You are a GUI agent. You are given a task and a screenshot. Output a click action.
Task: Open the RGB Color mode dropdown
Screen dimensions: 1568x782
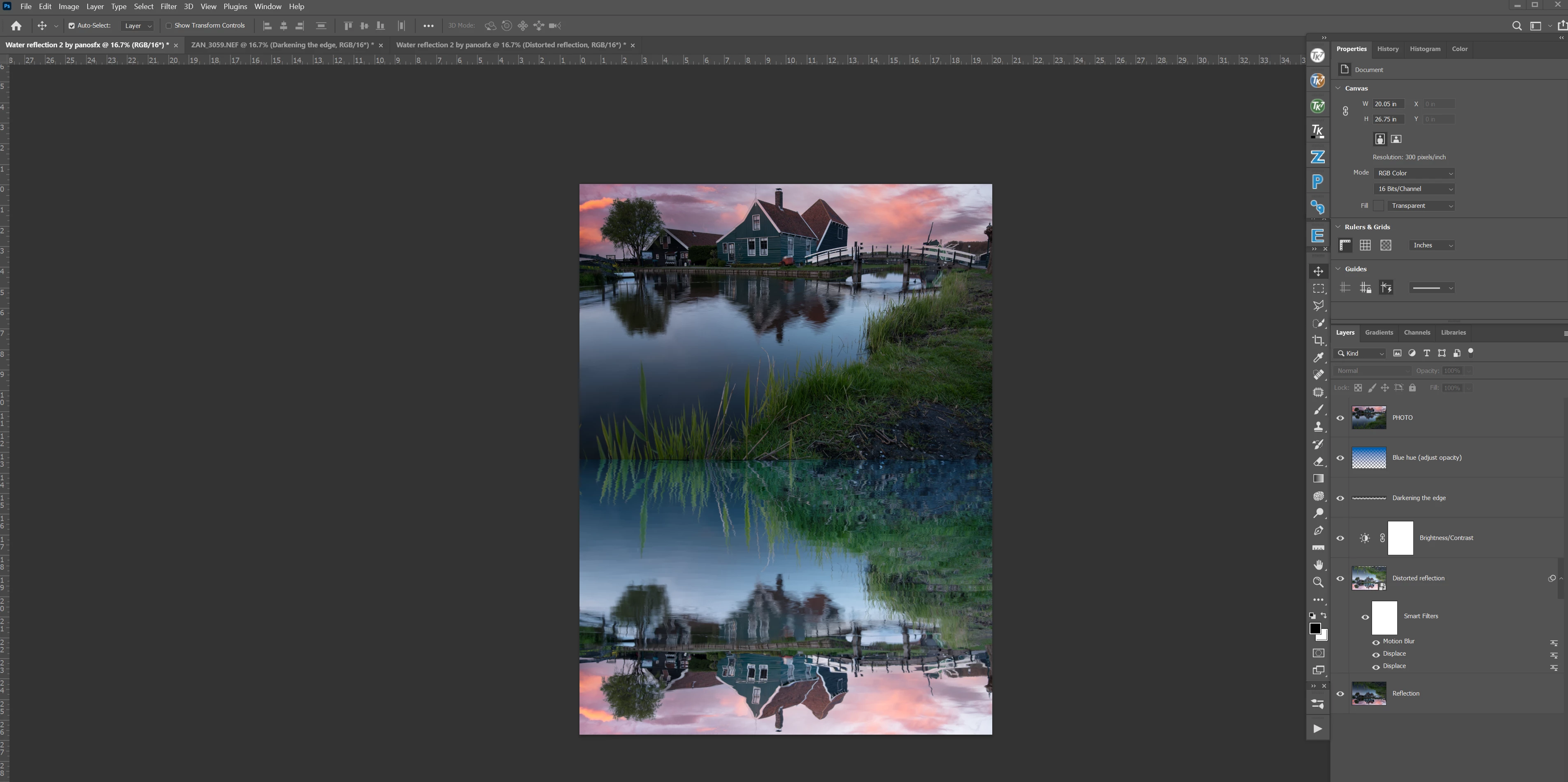[1414, 173]
